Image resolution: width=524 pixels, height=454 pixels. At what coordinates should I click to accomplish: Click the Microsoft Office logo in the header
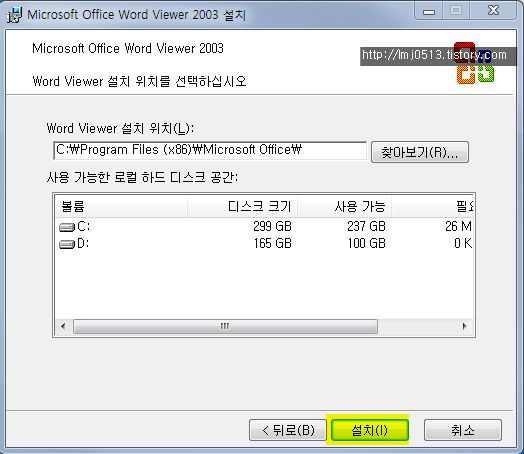[475, 63]
